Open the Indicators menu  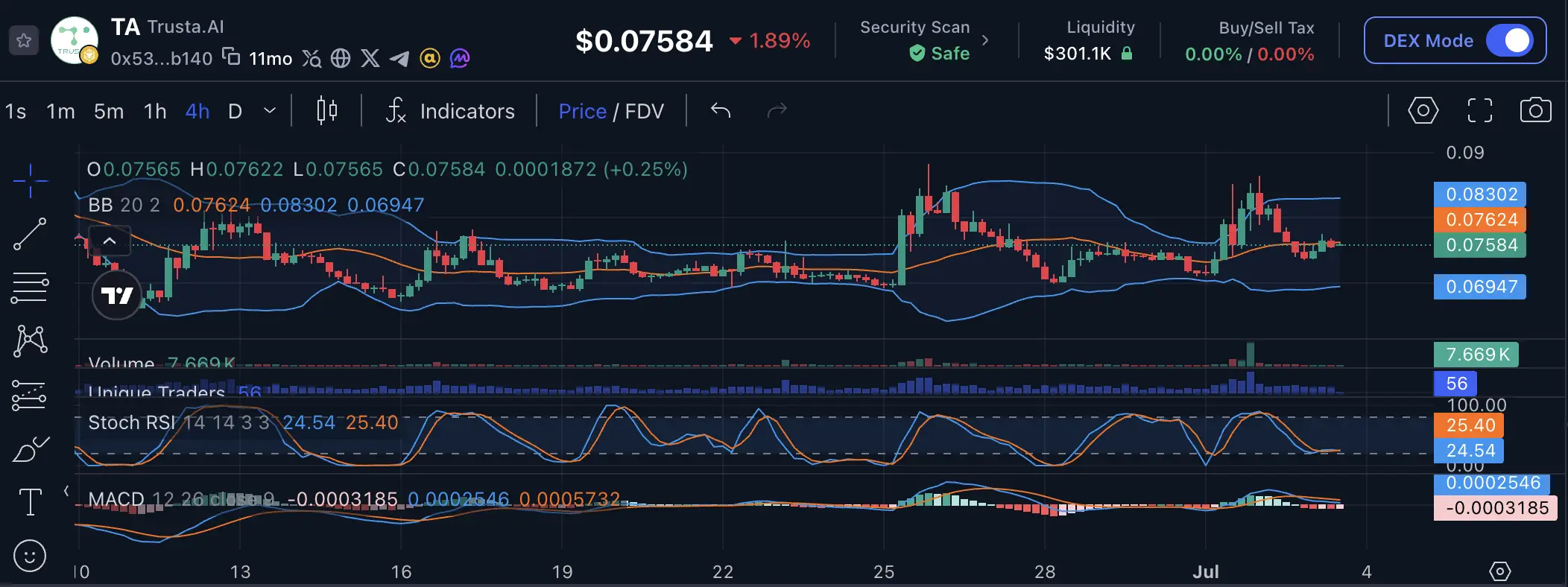click(x=450, y=111)
